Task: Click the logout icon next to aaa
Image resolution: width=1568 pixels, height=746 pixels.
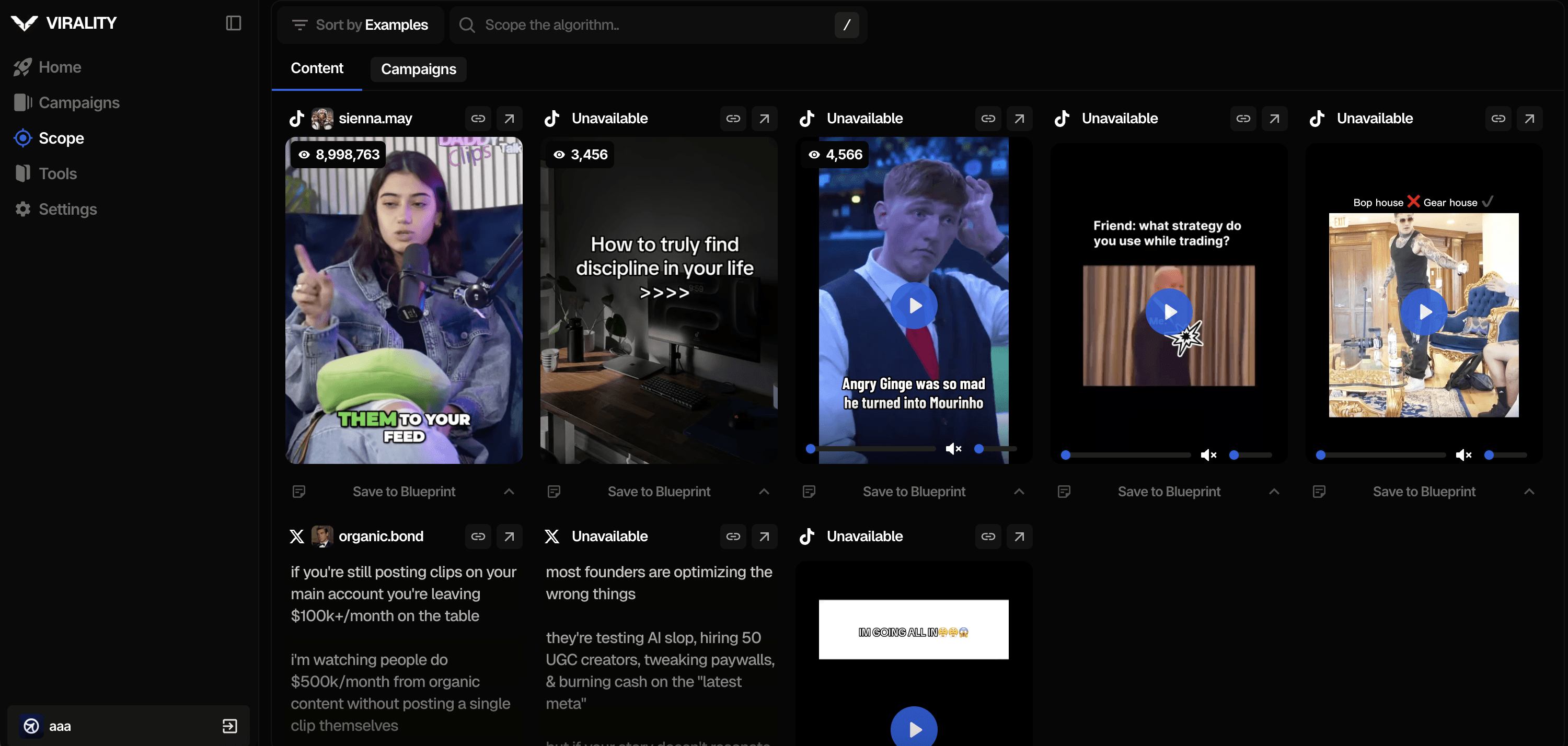Action: [229, 726]
